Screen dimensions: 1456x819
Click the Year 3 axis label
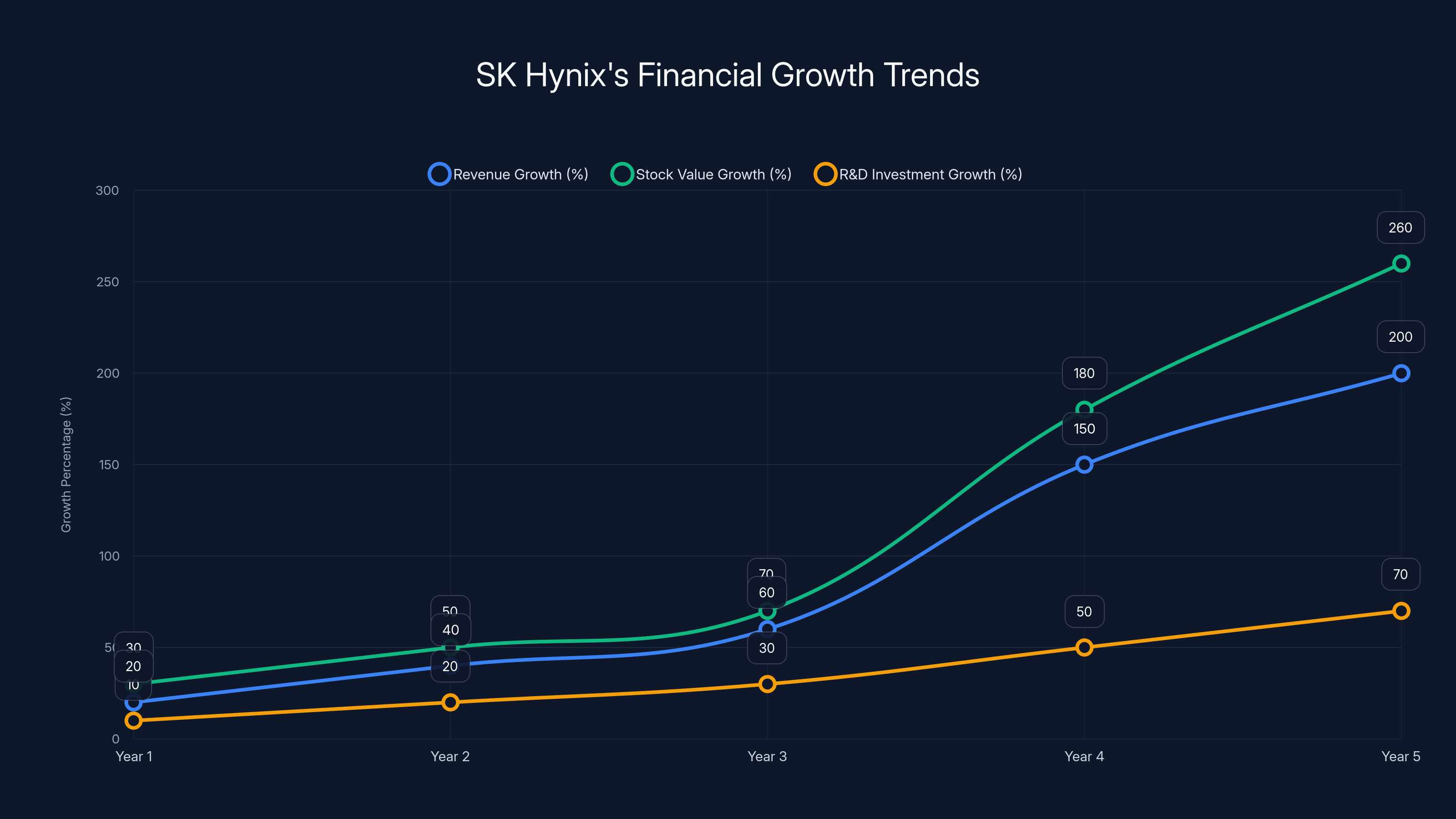tap(767, 756)
